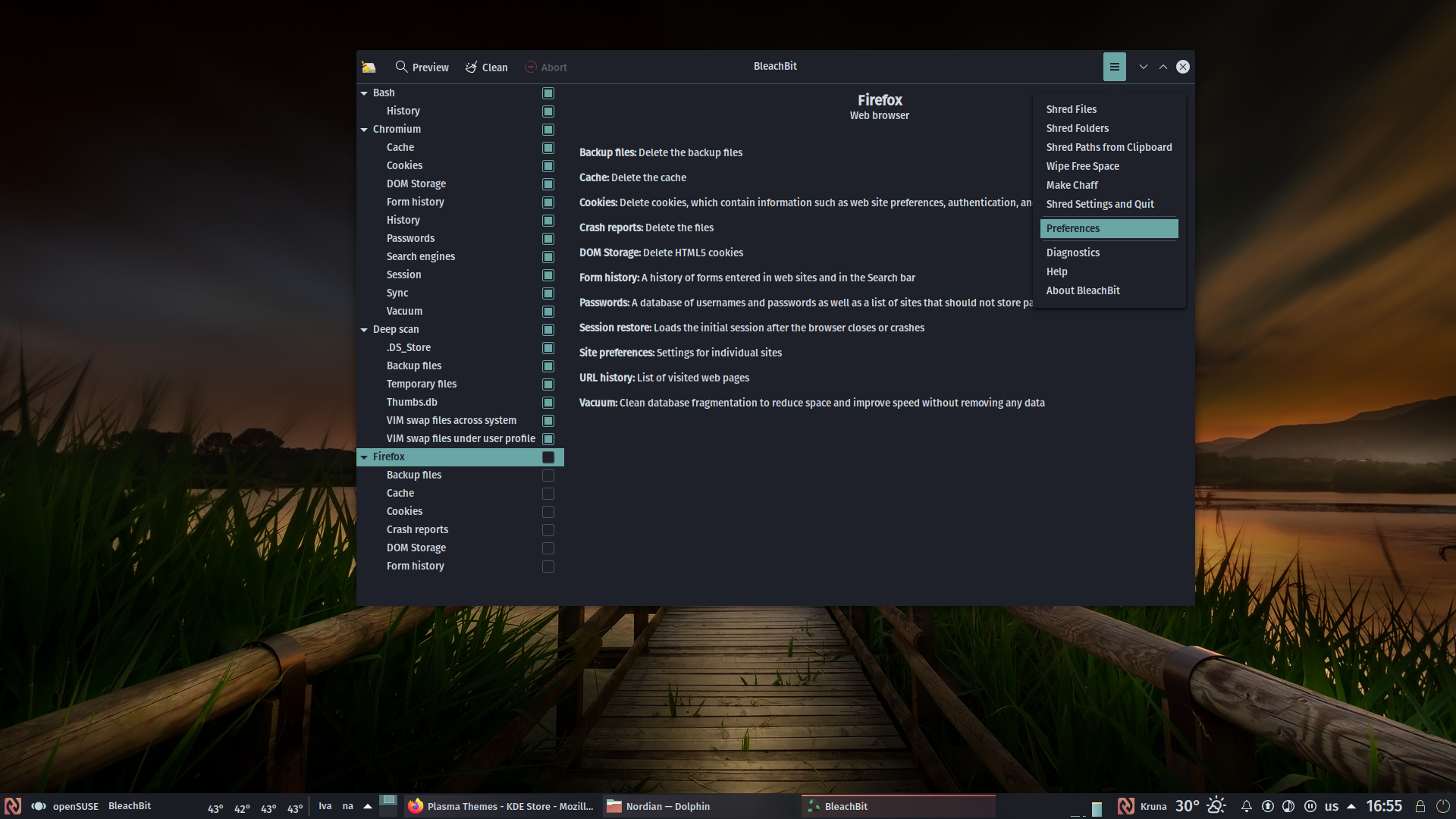Collapse the Firefox tree group
Viewport: 1456px width, 819px height.
(x=364, y=457)
